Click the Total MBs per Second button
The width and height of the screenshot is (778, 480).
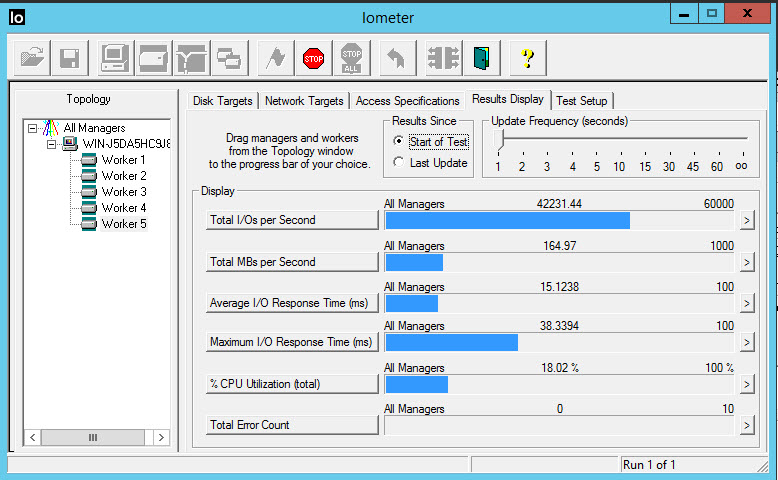point(292,262)
